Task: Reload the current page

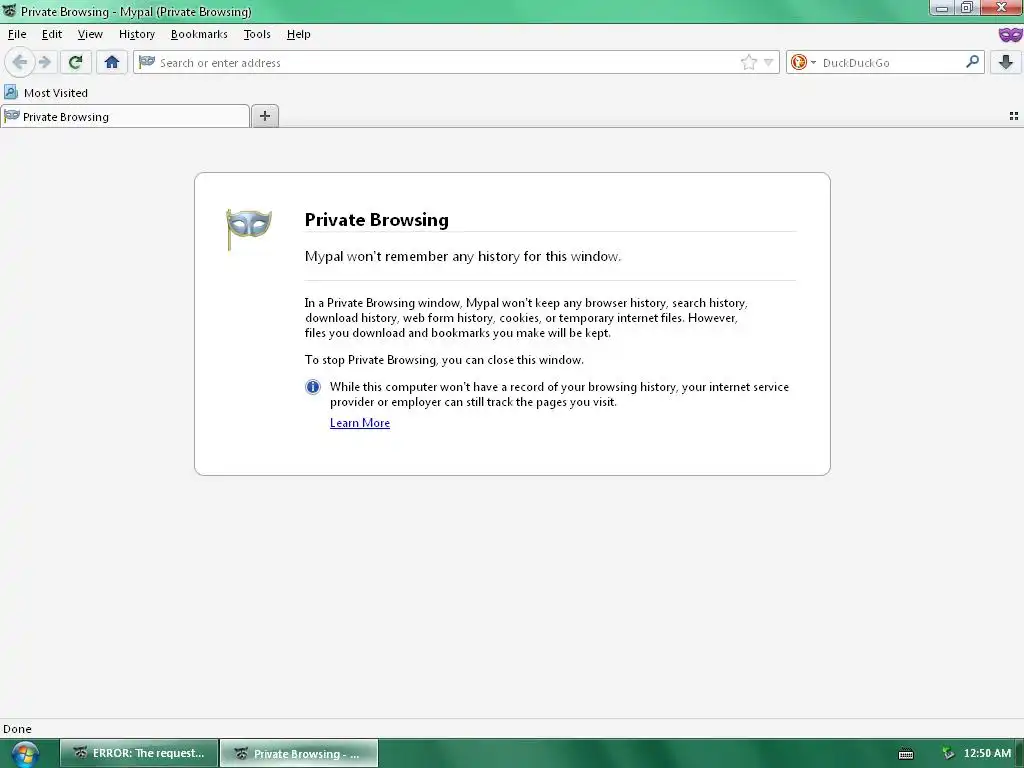Action: [76, 63]
